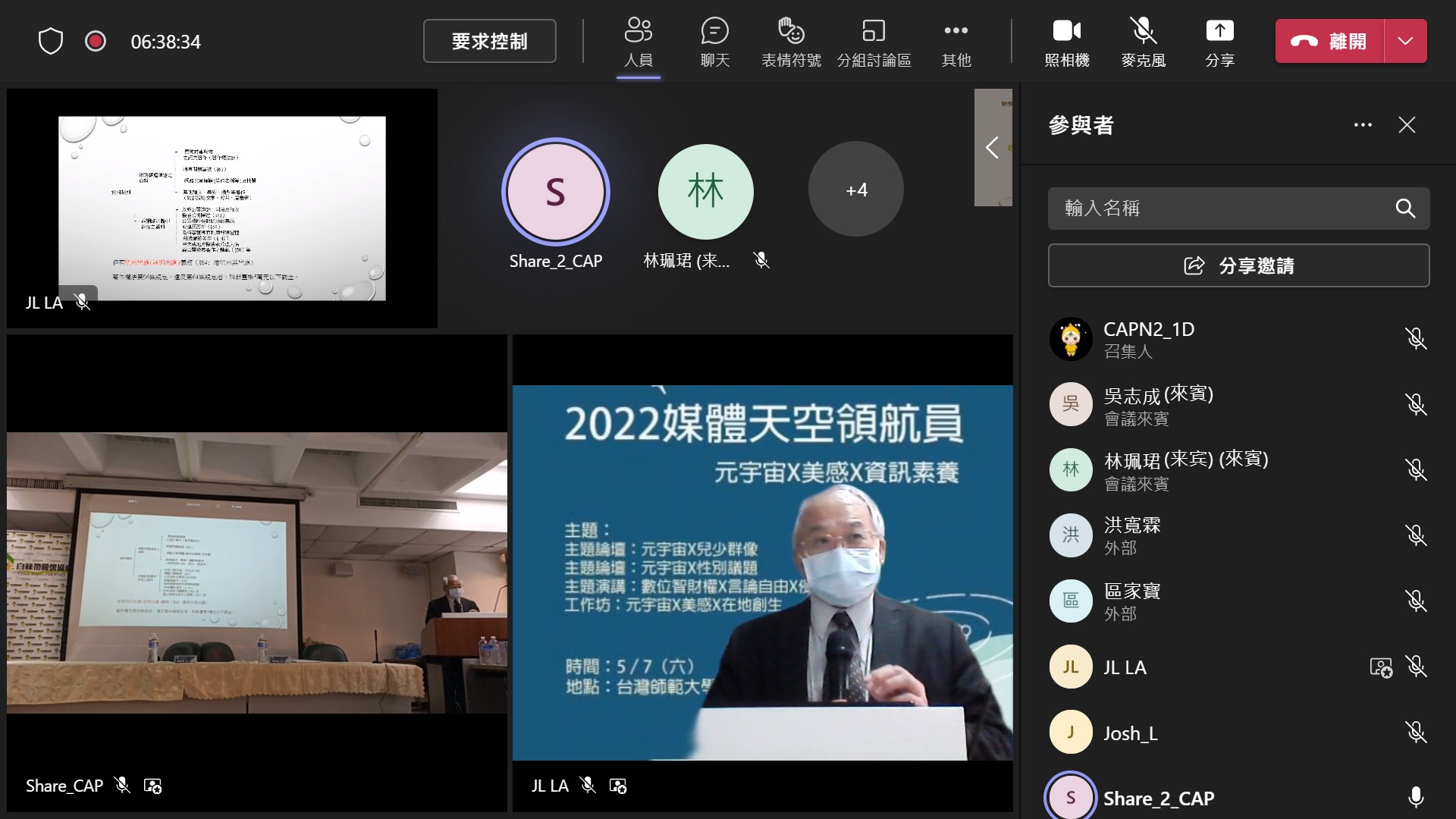1456x819 pixels.
Task: Unmute the microphone (麥克風)
Action: [x=1144, y=42]
